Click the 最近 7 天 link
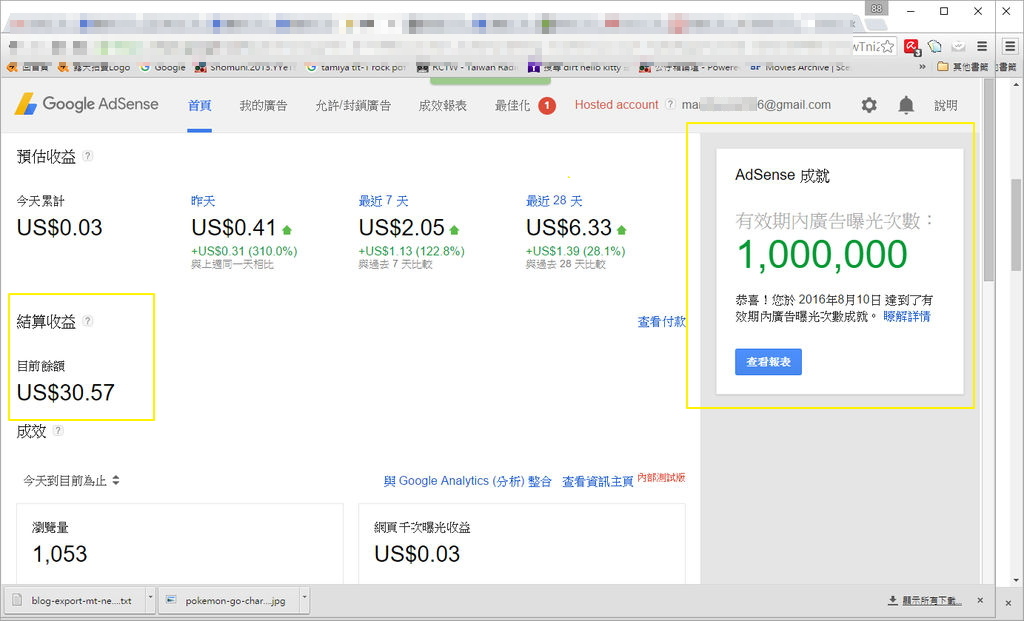The width and height of the screenshot is (1024, 621). click(383, 200)
